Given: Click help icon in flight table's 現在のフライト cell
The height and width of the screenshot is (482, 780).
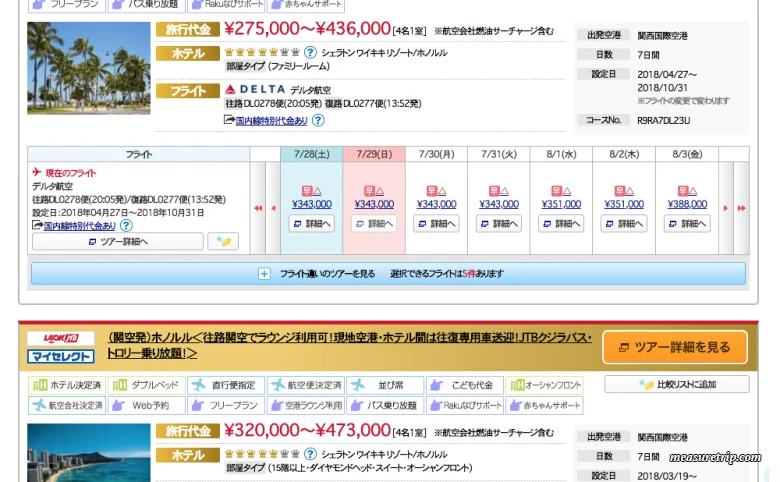Looking at the screenshot, I should point(126,226).
